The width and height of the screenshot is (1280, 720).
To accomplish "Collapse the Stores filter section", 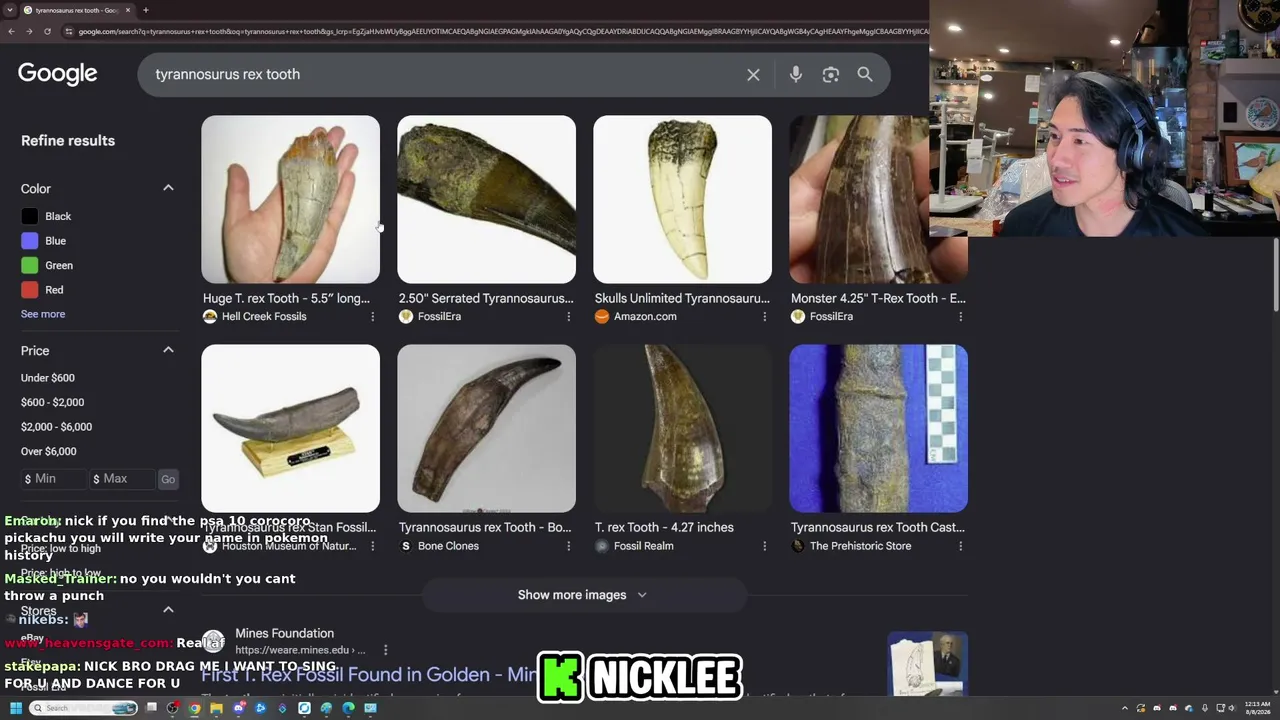I will [168, 610].
